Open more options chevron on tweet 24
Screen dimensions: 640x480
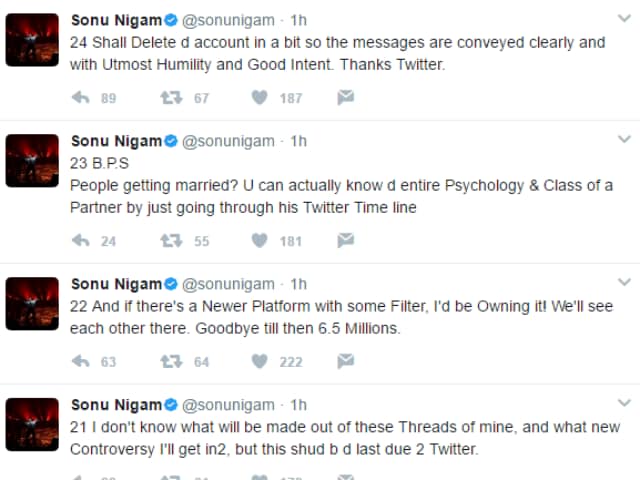coord(624,18)
